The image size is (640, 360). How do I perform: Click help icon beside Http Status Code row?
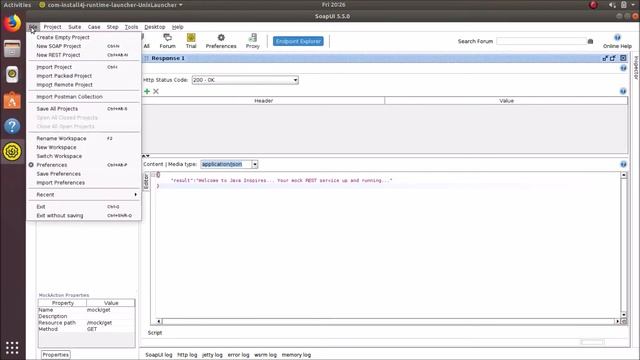pyautogui.click(x=623, y=68)
